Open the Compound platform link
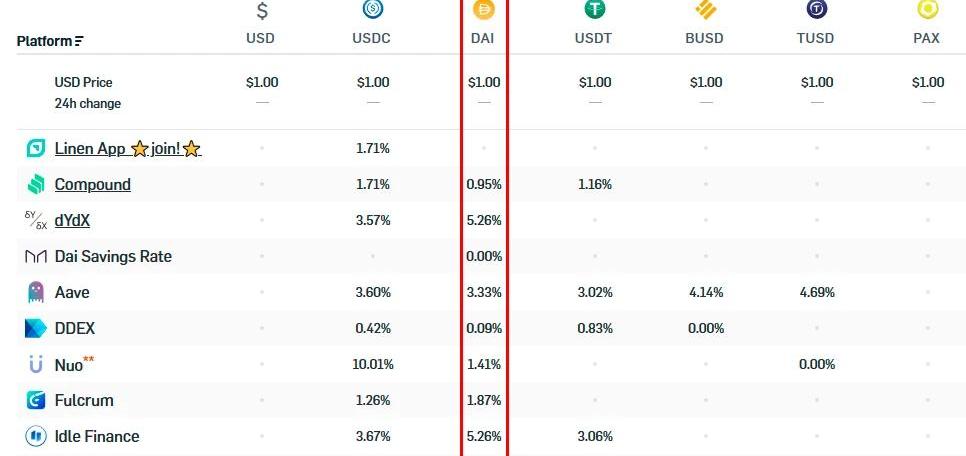 pyautogui.click(x=92, y=185)
